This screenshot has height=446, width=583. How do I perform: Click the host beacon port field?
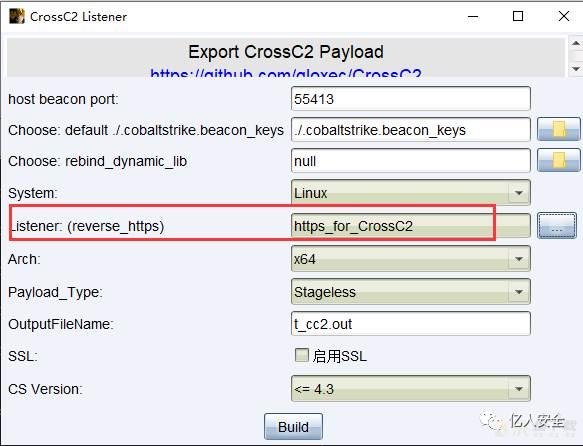point(410,99)
